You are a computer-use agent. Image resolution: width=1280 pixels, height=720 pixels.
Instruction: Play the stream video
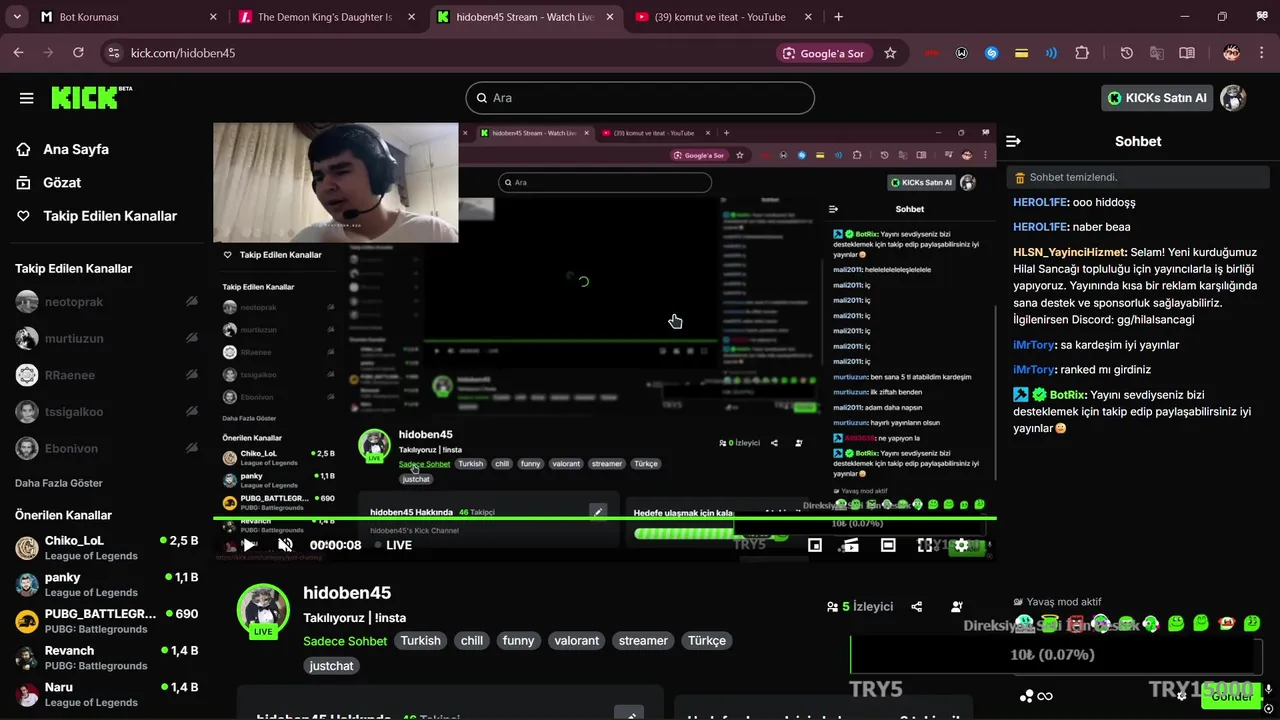248,545
